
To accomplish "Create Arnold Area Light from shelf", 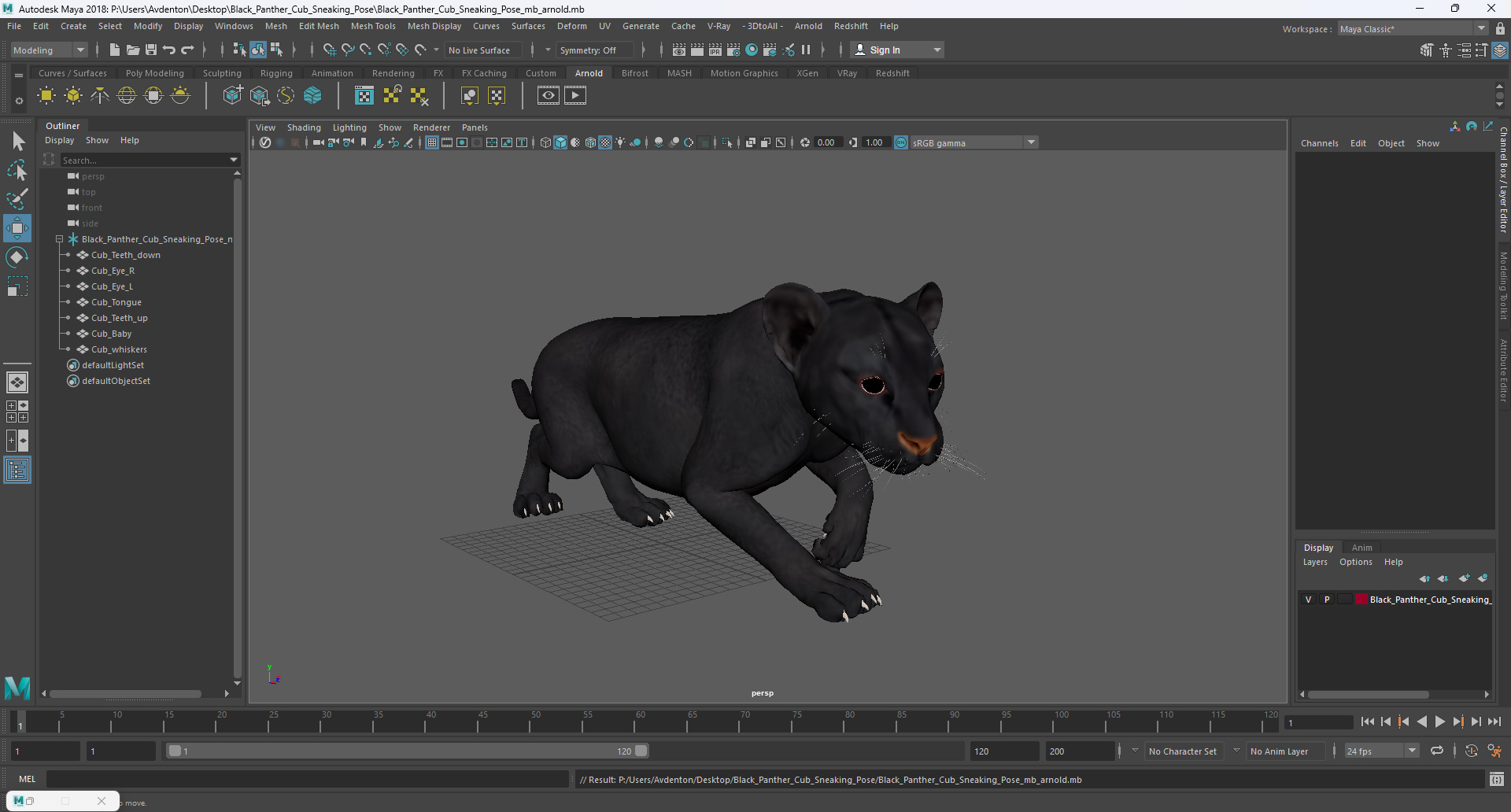I will (46, 96).
